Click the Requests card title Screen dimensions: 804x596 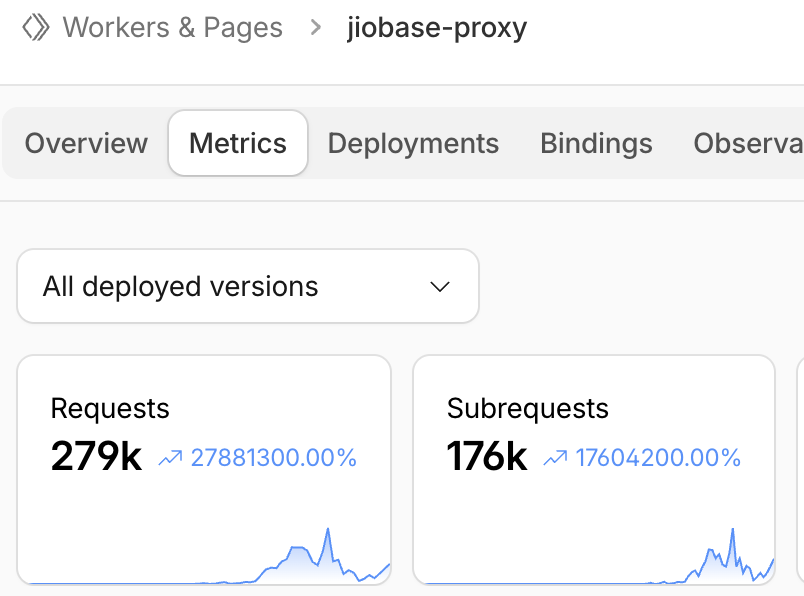pos(110,409)
